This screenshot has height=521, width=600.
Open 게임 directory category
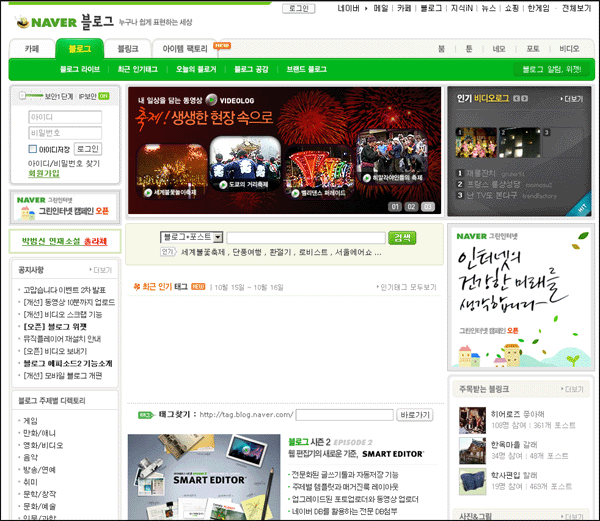point(30,421)
